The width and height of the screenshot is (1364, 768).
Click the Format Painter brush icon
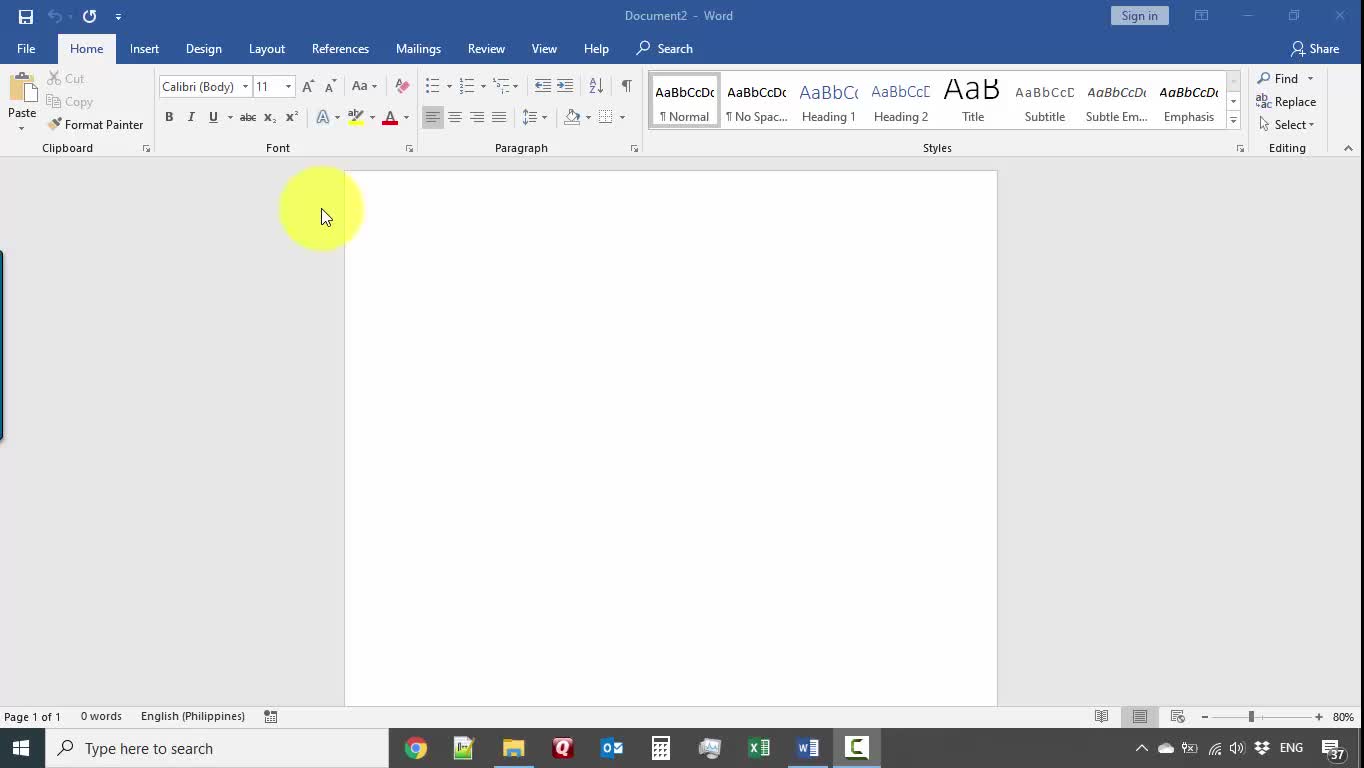click(55, 125)
